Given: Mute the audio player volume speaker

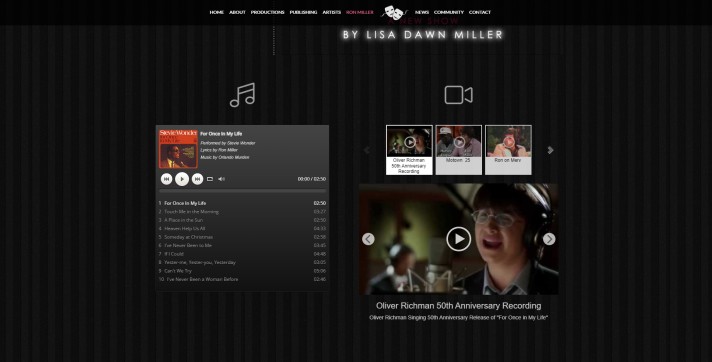Looking at the screenshot, I should (221, 179).
